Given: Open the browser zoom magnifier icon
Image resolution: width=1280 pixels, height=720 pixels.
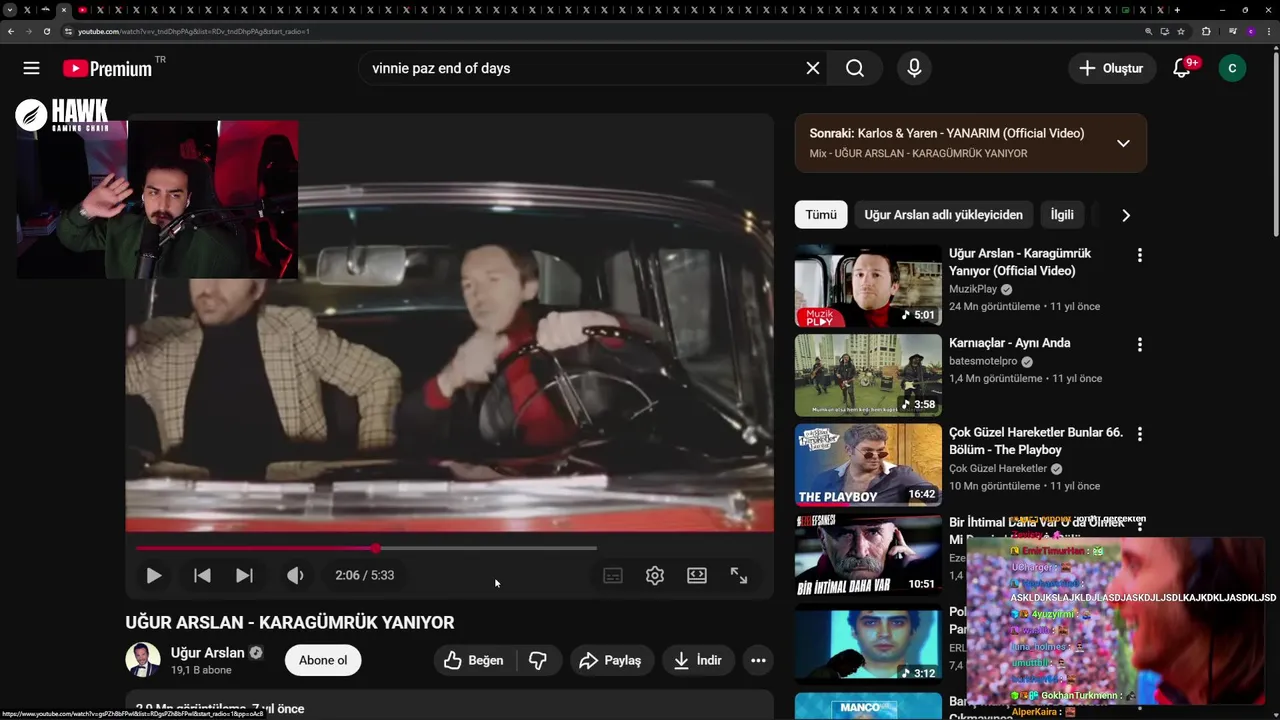Looking at the screenshot, I should click(x=1149, y=31).
